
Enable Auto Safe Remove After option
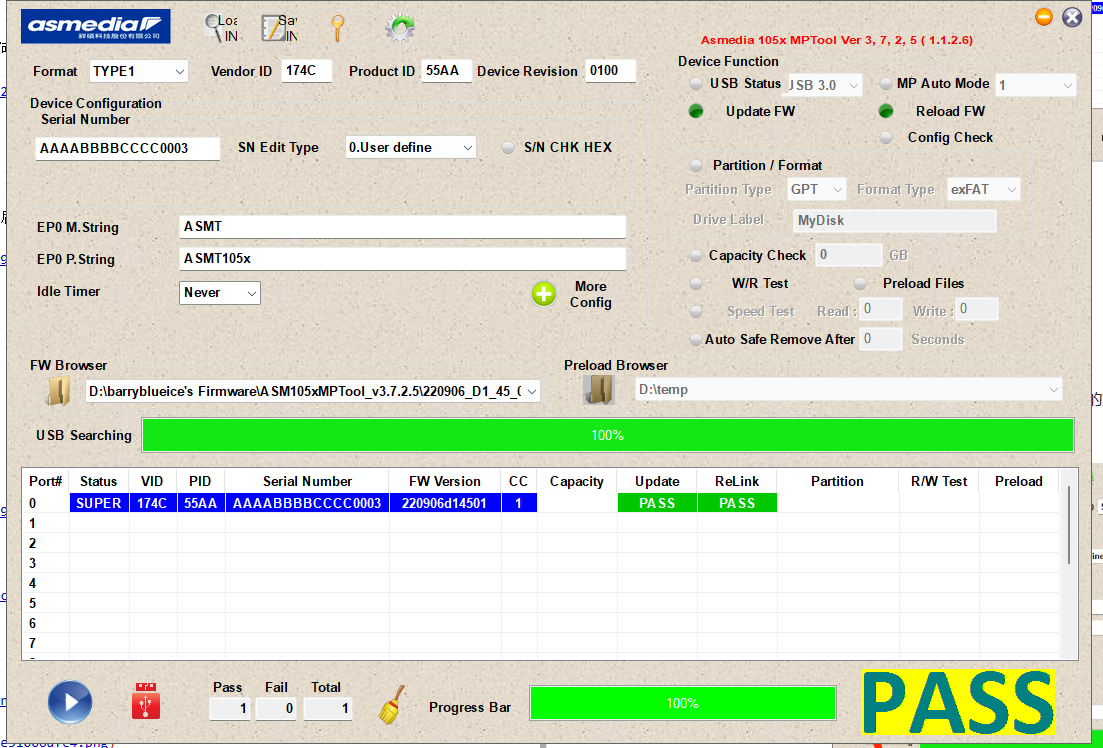click(696, 339)
